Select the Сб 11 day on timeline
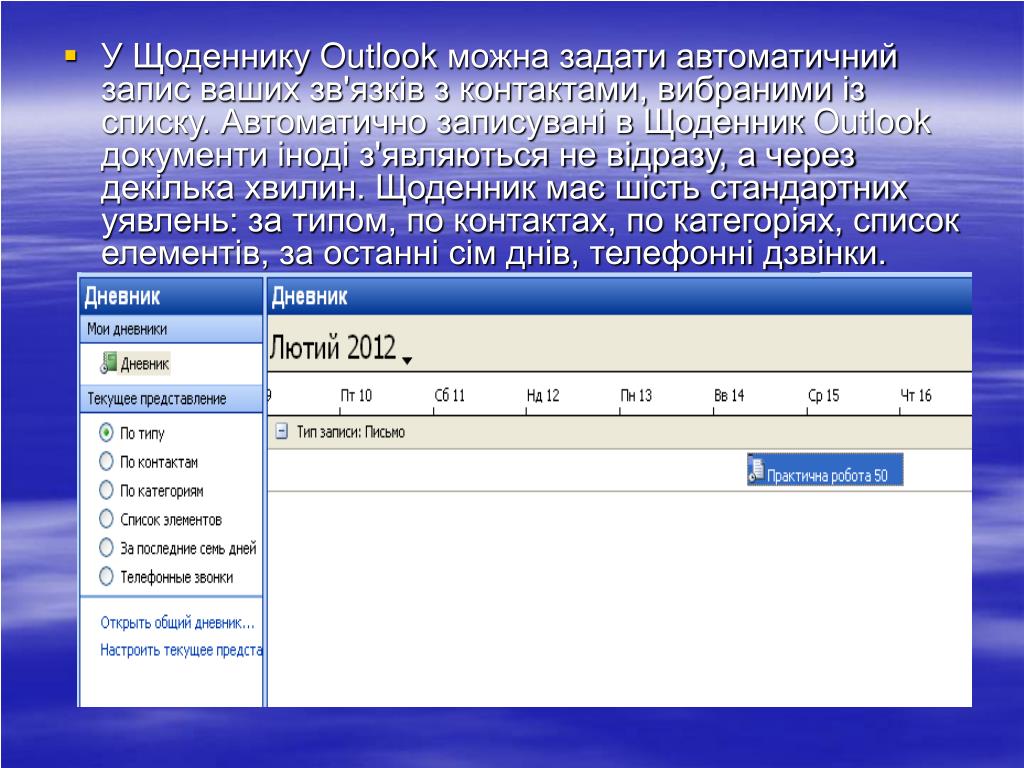This screenshot has height=768, width=1024. click(449, 395)
